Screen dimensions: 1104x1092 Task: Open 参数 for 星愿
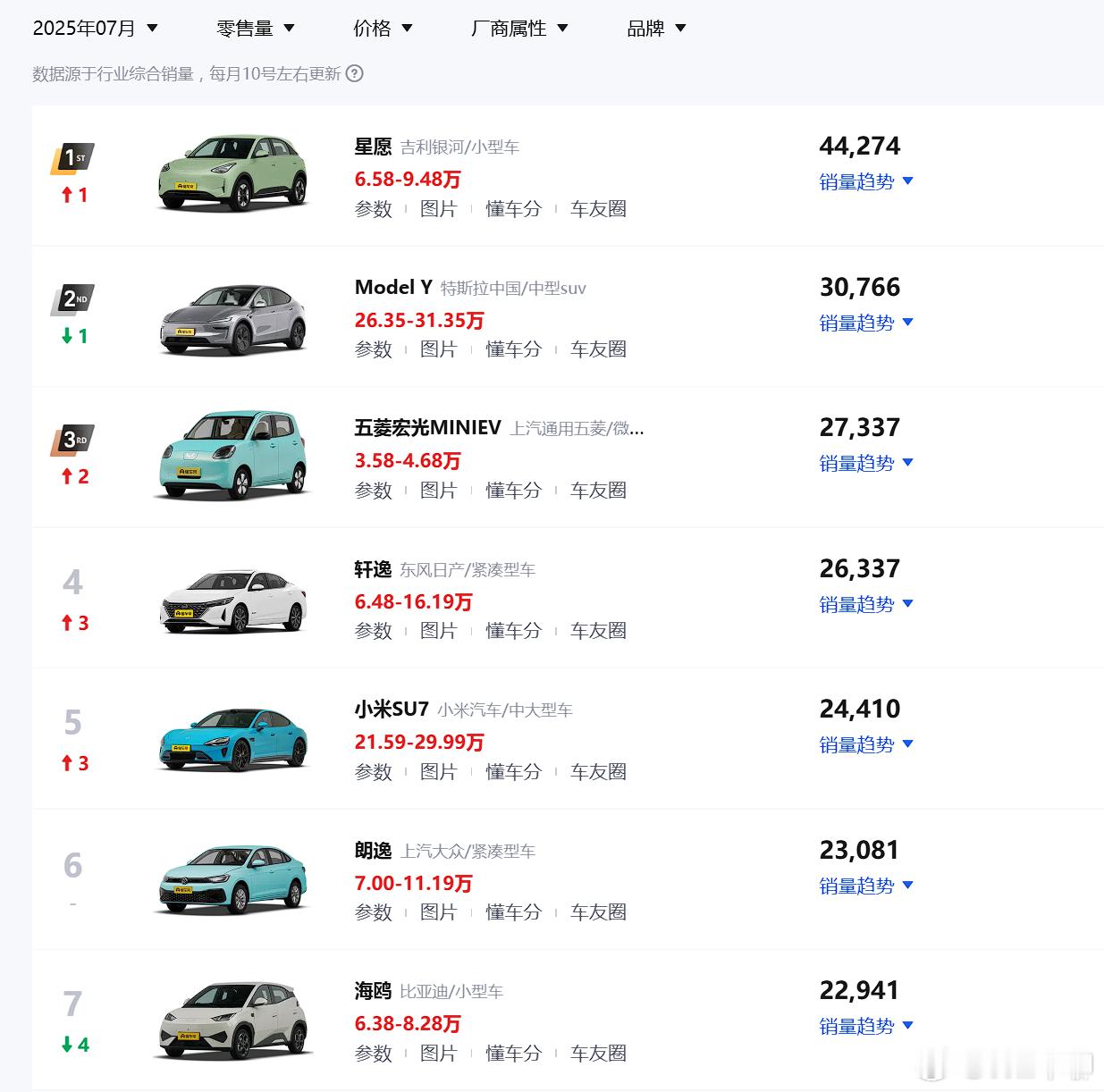click(x=374, y=209)
